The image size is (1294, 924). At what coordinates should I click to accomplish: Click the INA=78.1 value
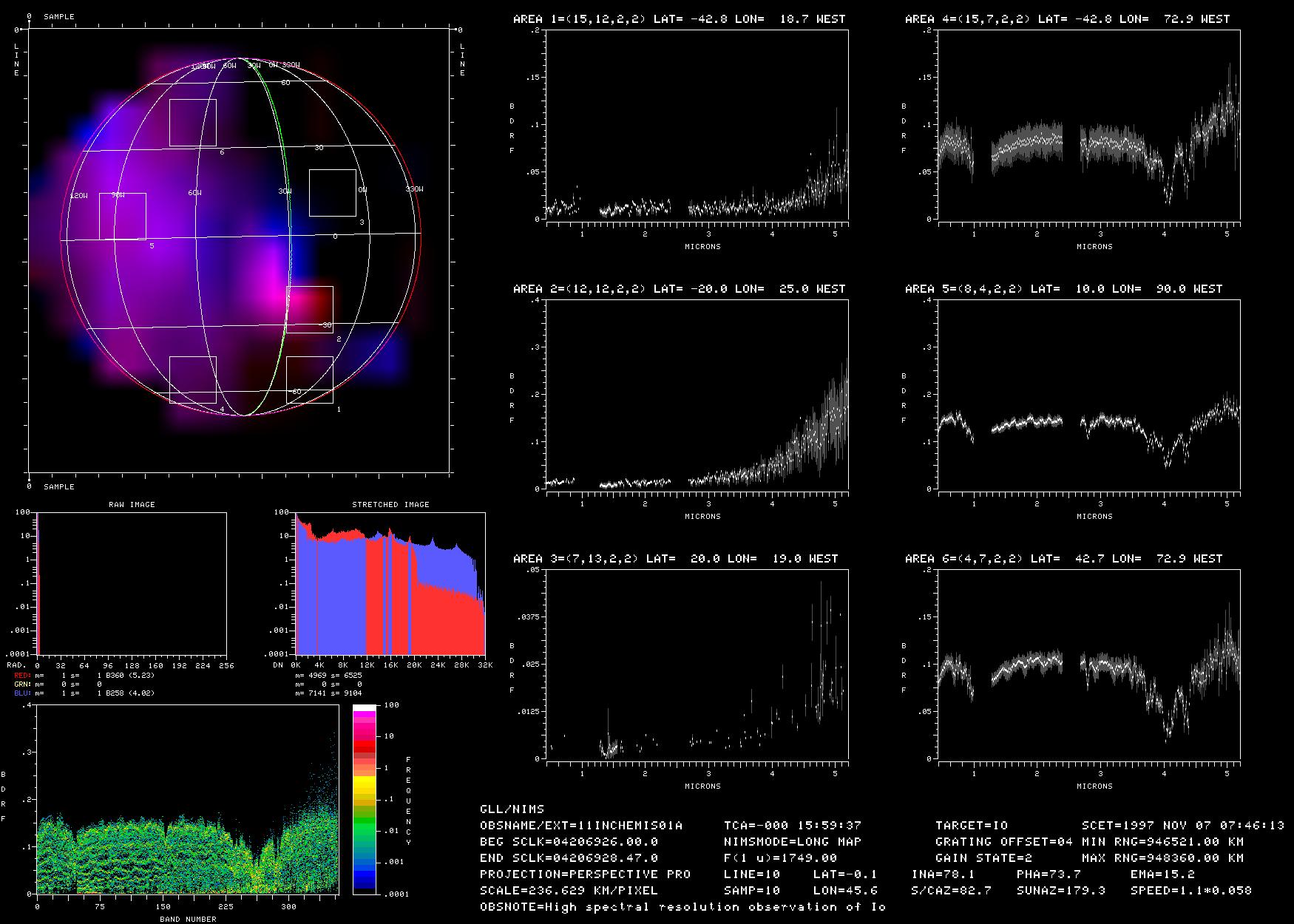pyautogui.click(x=944, y=874)
